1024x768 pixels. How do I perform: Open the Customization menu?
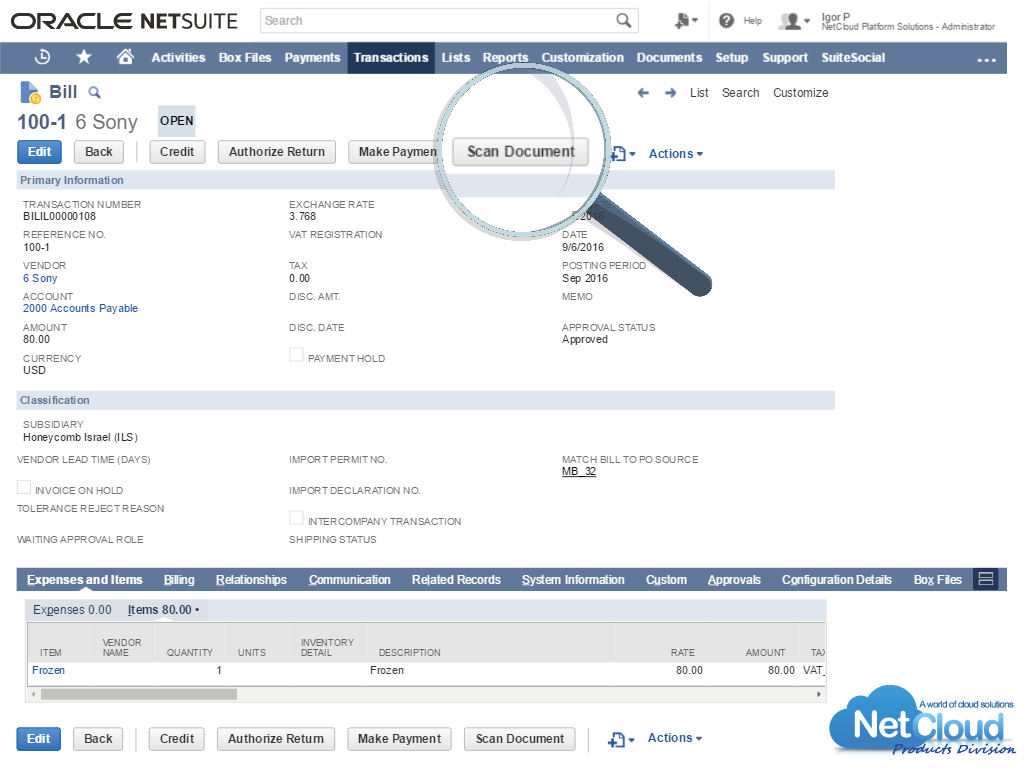coord(583,57)
